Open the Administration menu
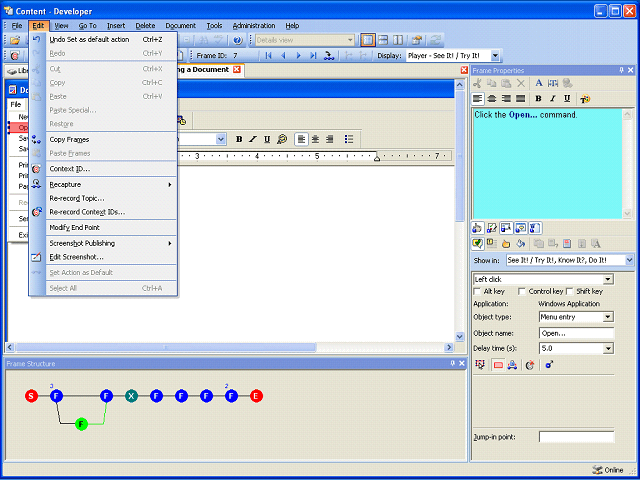The image size is (640, 480). [254, 26]
